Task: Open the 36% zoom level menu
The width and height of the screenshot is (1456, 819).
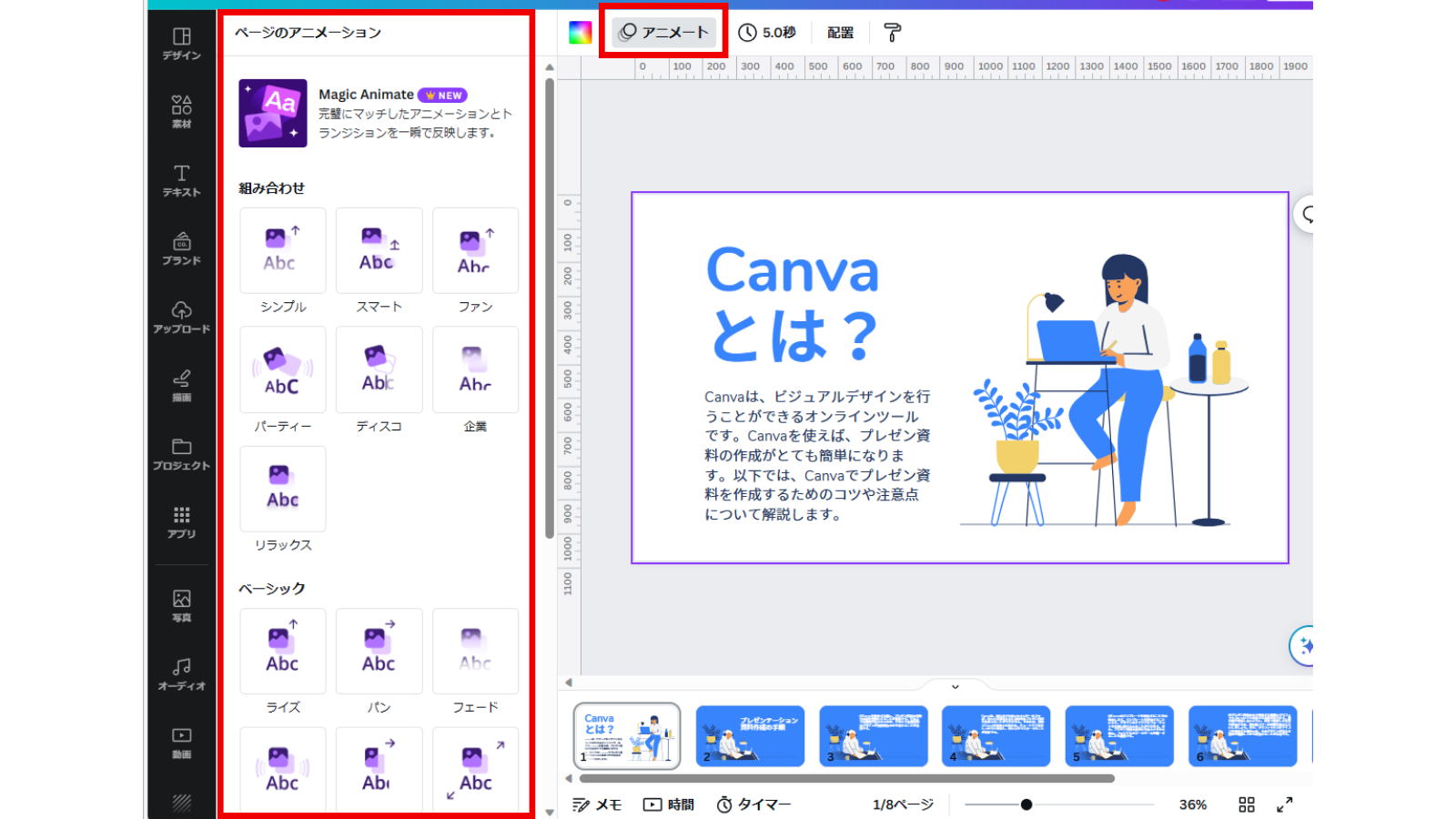Action: point(1192,804)
